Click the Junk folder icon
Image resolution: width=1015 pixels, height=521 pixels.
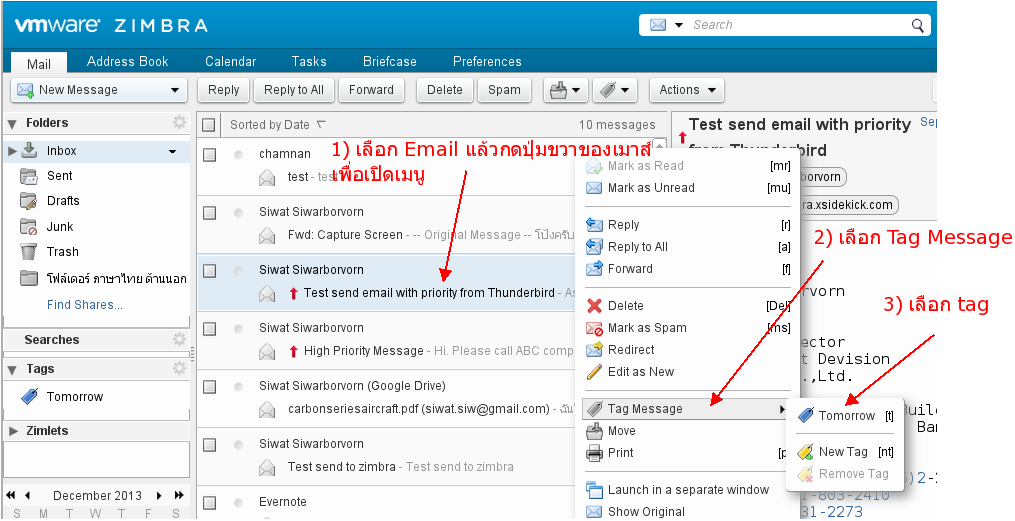pos(28,227)
